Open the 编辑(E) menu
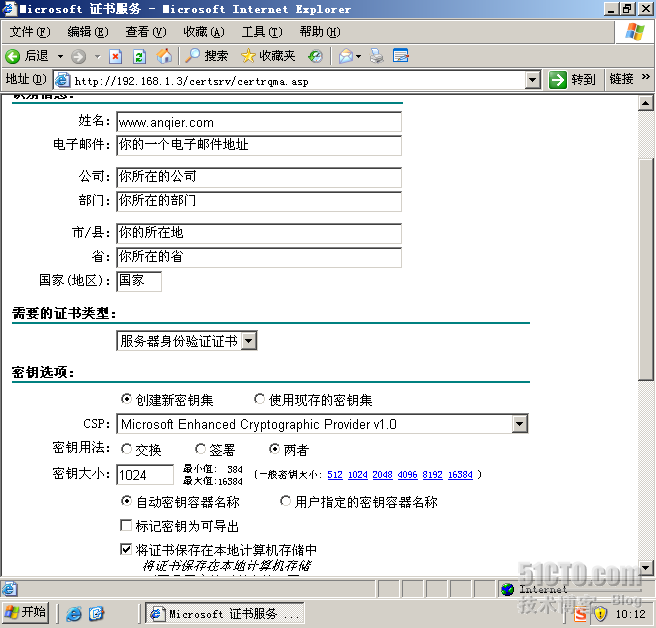This screenshot has width=656, height=628. click(87, 32)
